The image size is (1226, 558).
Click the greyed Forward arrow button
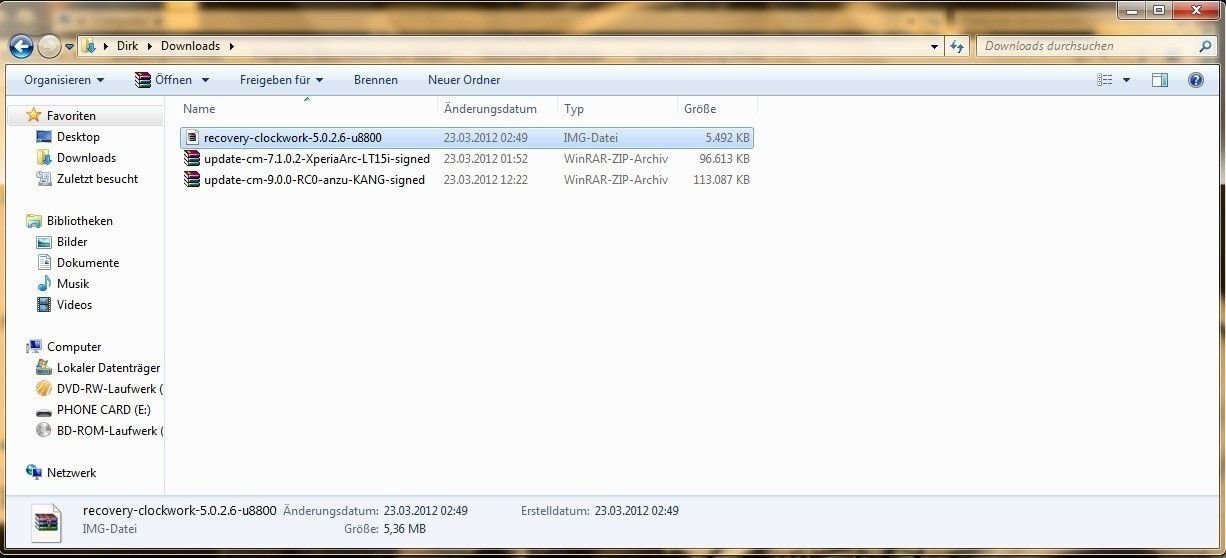click(x=48, y=46)
